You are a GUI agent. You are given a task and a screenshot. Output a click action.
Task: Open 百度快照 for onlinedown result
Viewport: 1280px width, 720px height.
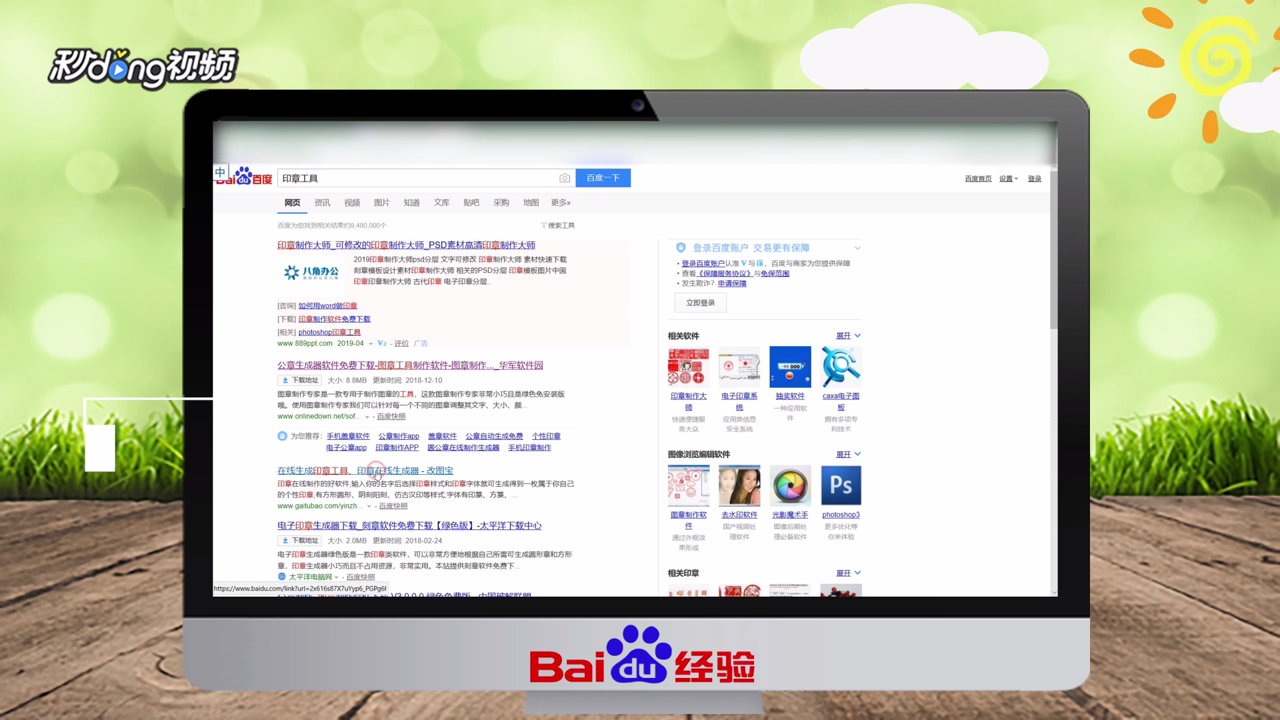[x=391, y=417]
